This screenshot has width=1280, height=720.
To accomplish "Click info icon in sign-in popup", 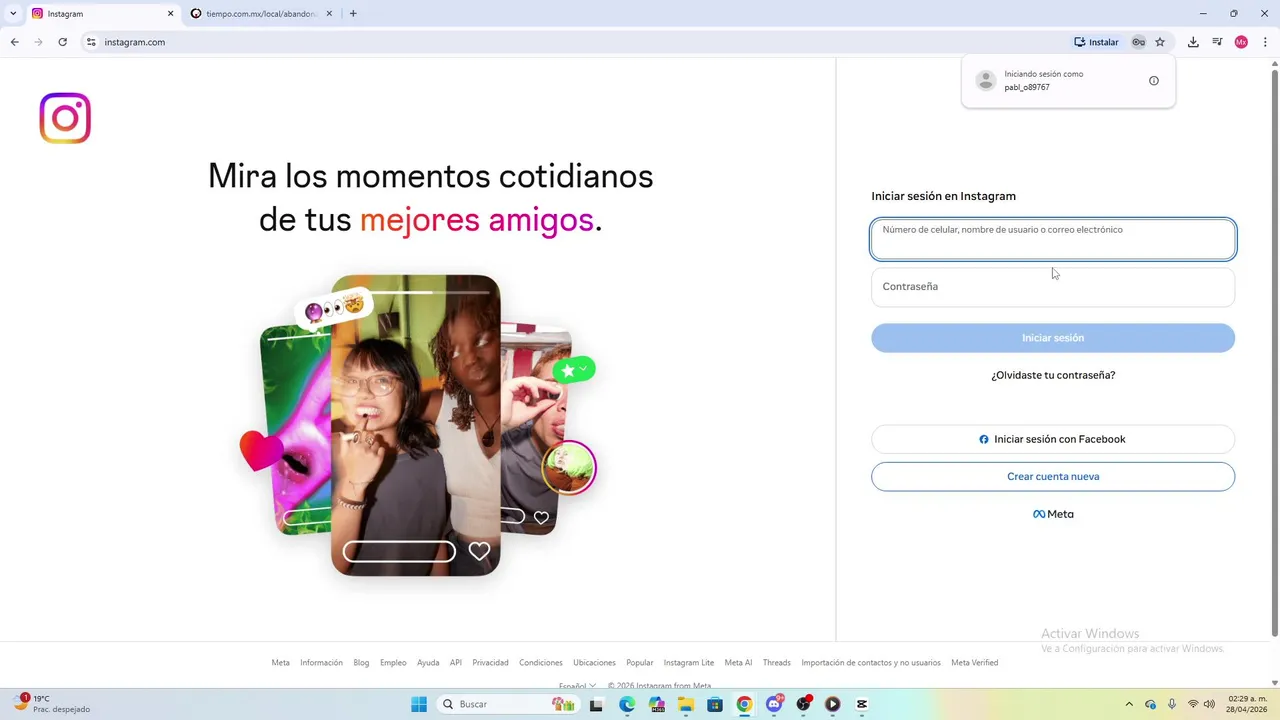I will point(1153,81).
